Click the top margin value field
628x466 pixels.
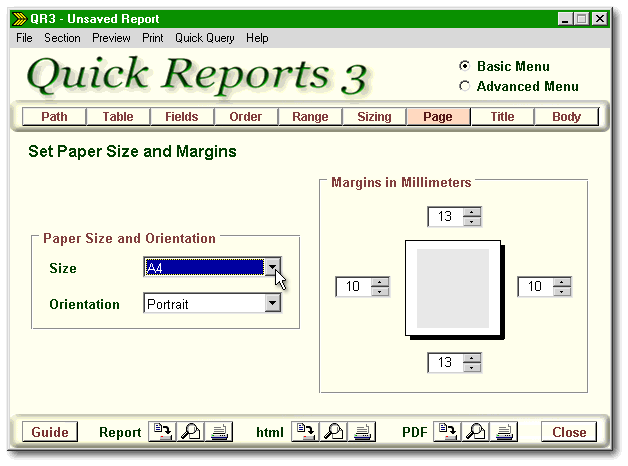(x=445, y=217)
